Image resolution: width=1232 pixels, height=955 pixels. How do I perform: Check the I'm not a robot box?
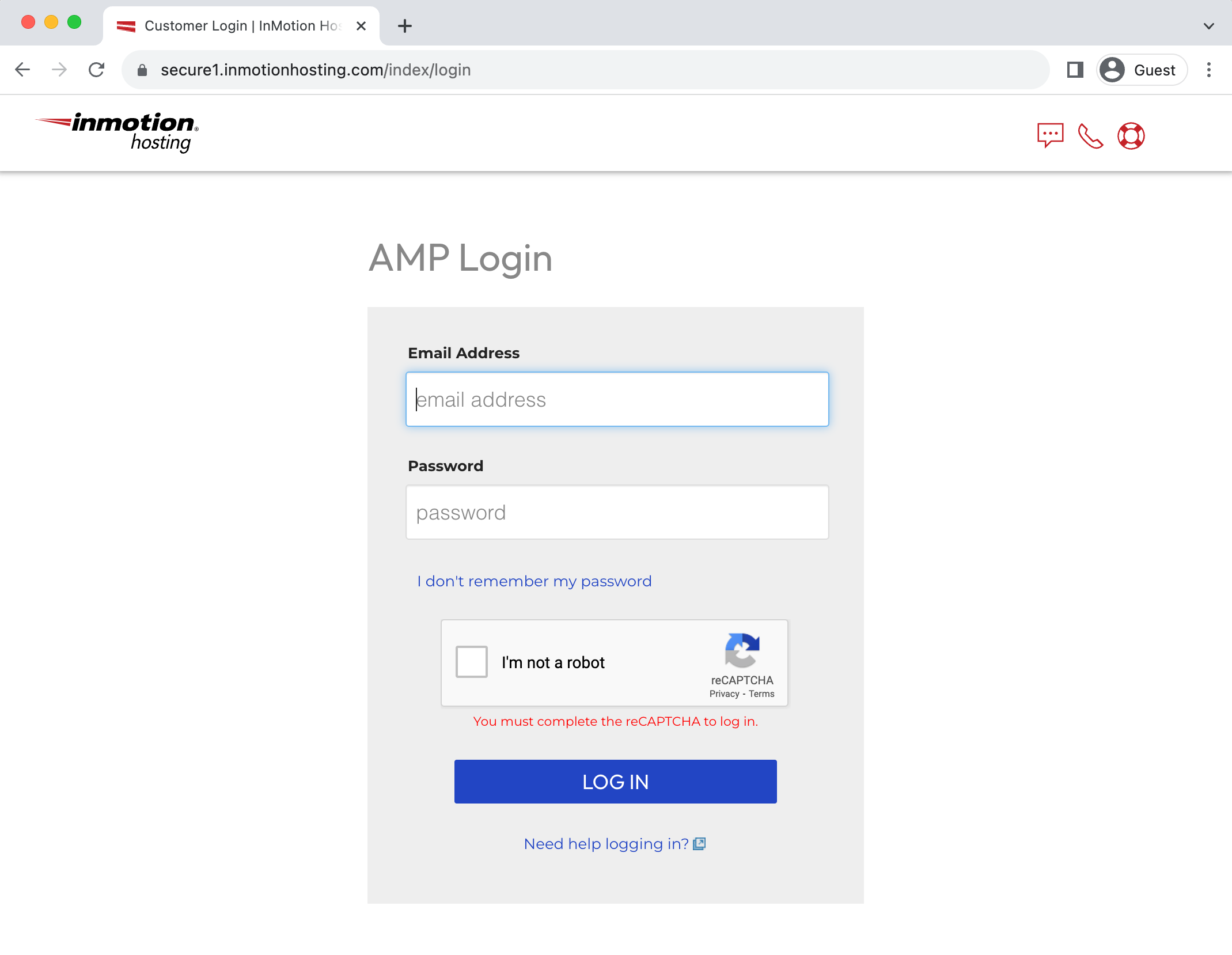click(x=471, y=662)
